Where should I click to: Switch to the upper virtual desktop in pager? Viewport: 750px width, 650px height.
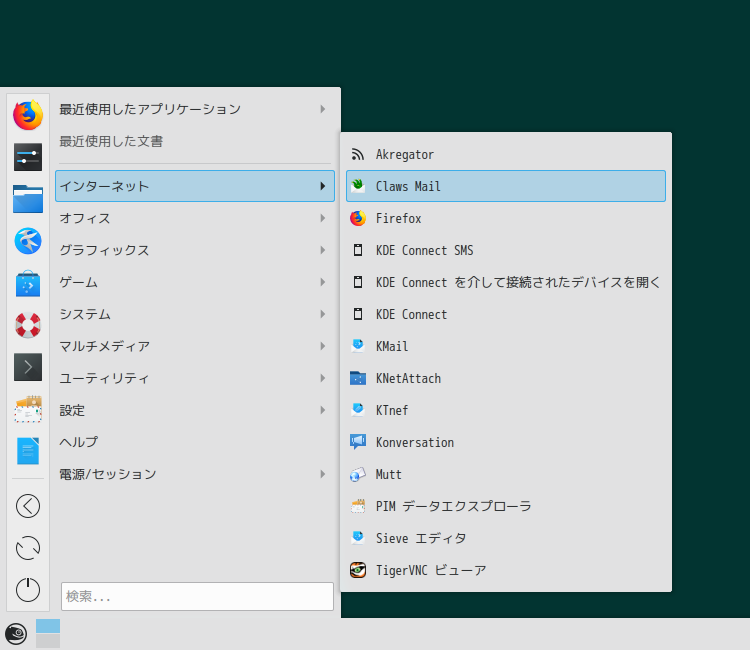[x=48, y=626]
